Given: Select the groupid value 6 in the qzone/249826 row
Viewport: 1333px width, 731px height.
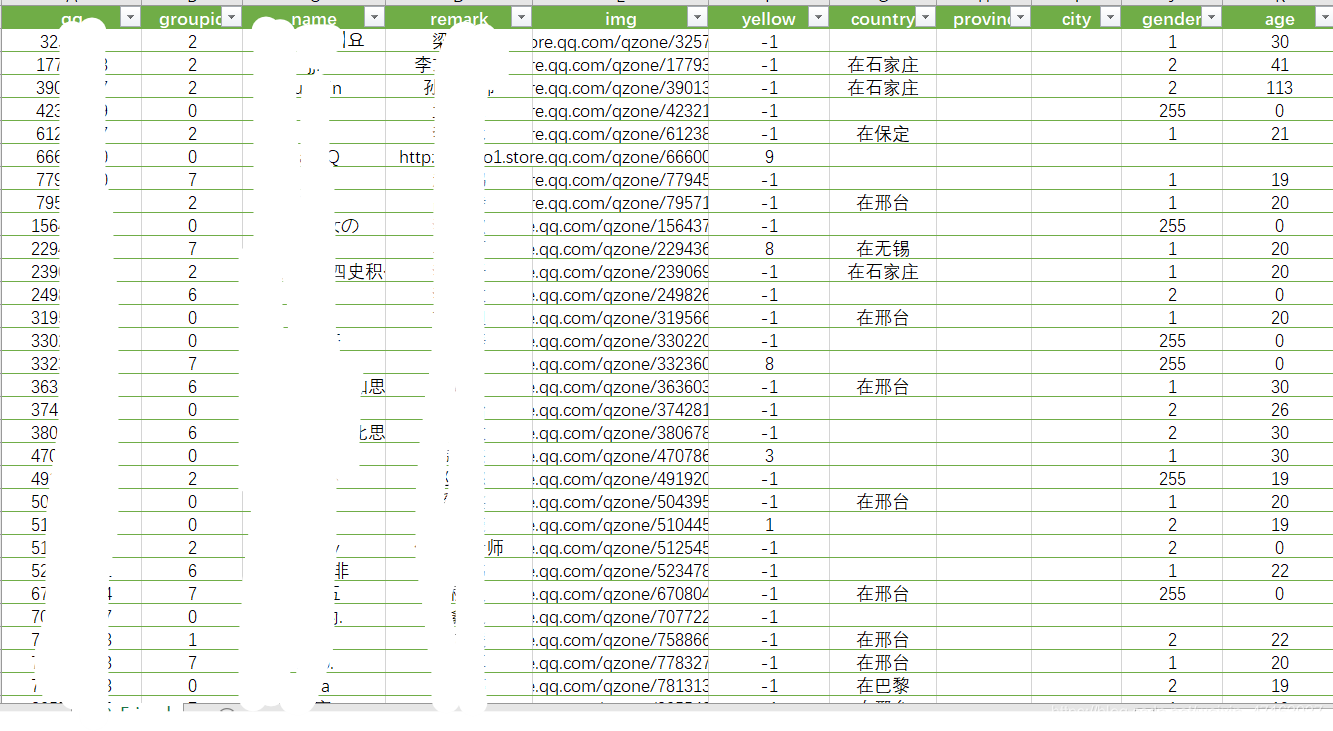Looking at the screenshot, I should click(x=192, y=295).
